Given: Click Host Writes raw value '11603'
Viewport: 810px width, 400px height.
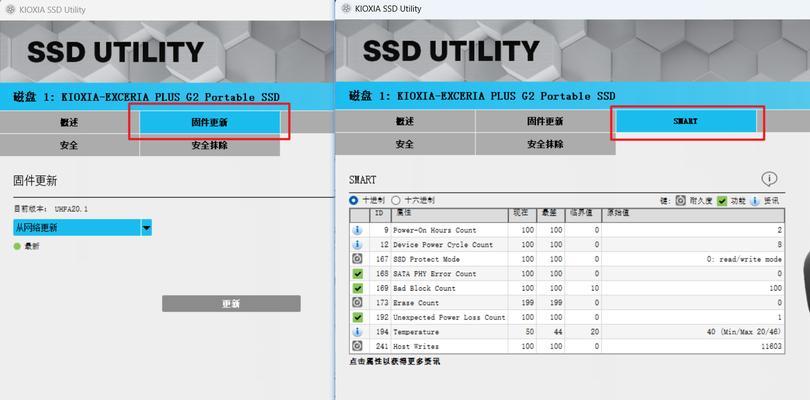Looking at the screenshot, I should point(772,346).
